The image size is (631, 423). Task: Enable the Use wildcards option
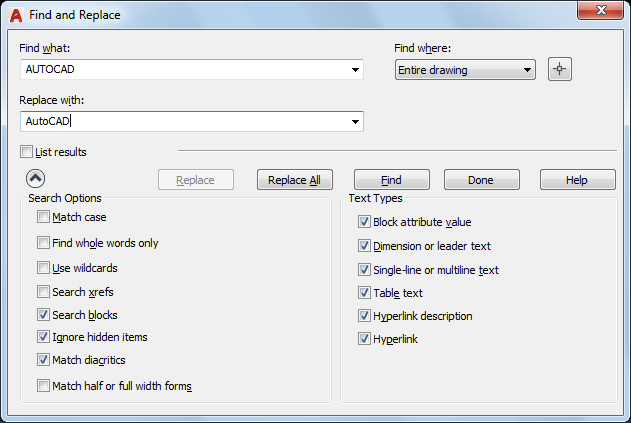pyautogui.click(x=43, y=268)
